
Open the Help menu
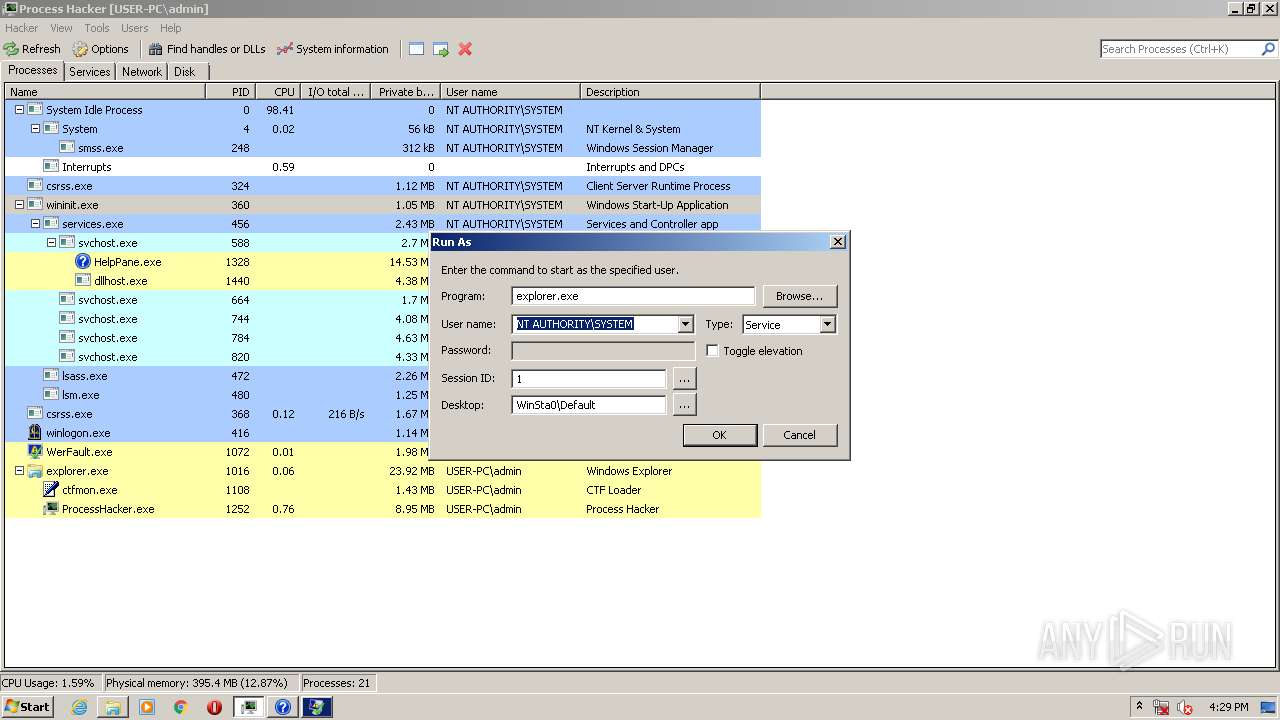click(x=171, y=28)
